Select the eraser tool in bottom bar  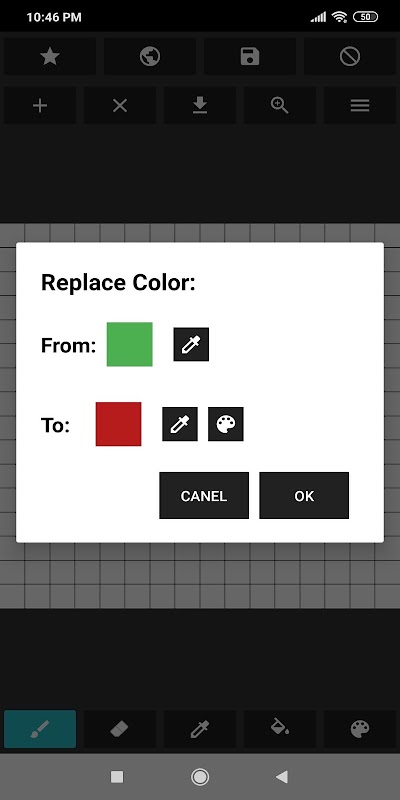tap(120, 729)
